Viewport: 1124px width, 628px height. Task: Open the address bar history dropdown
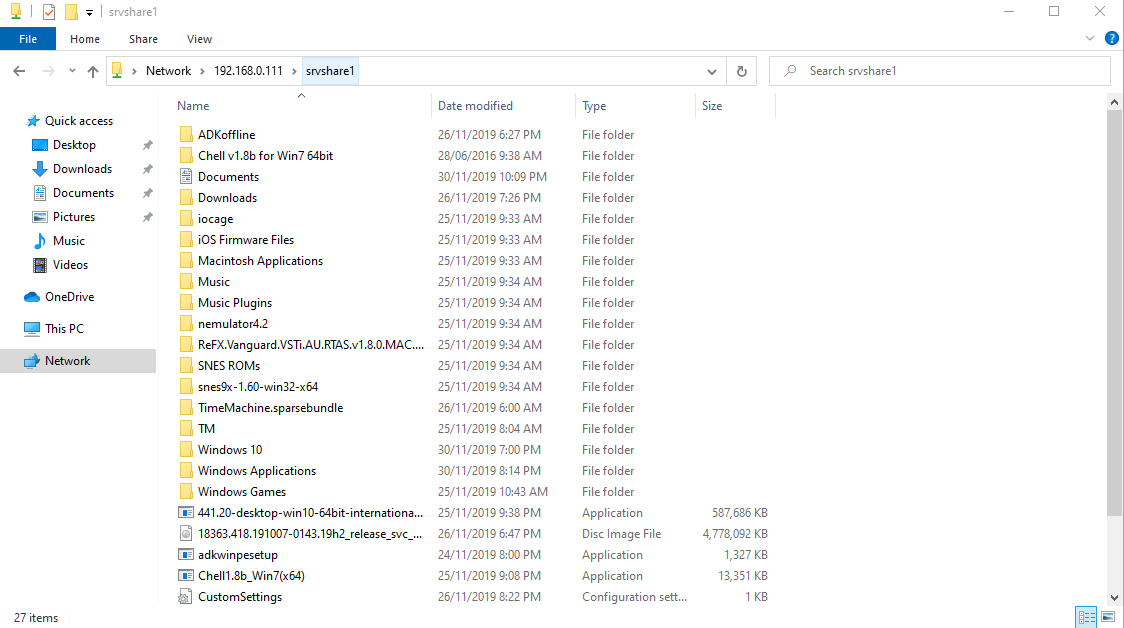[x=712, y=71]
